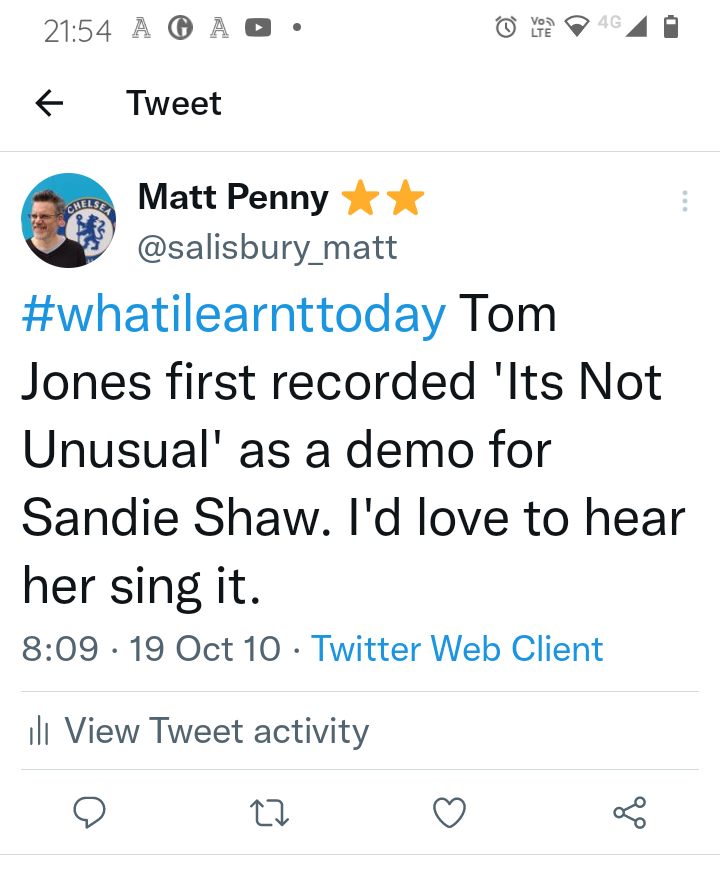
Task: Tap the battery status icon
Action: (x=672, y=28)
